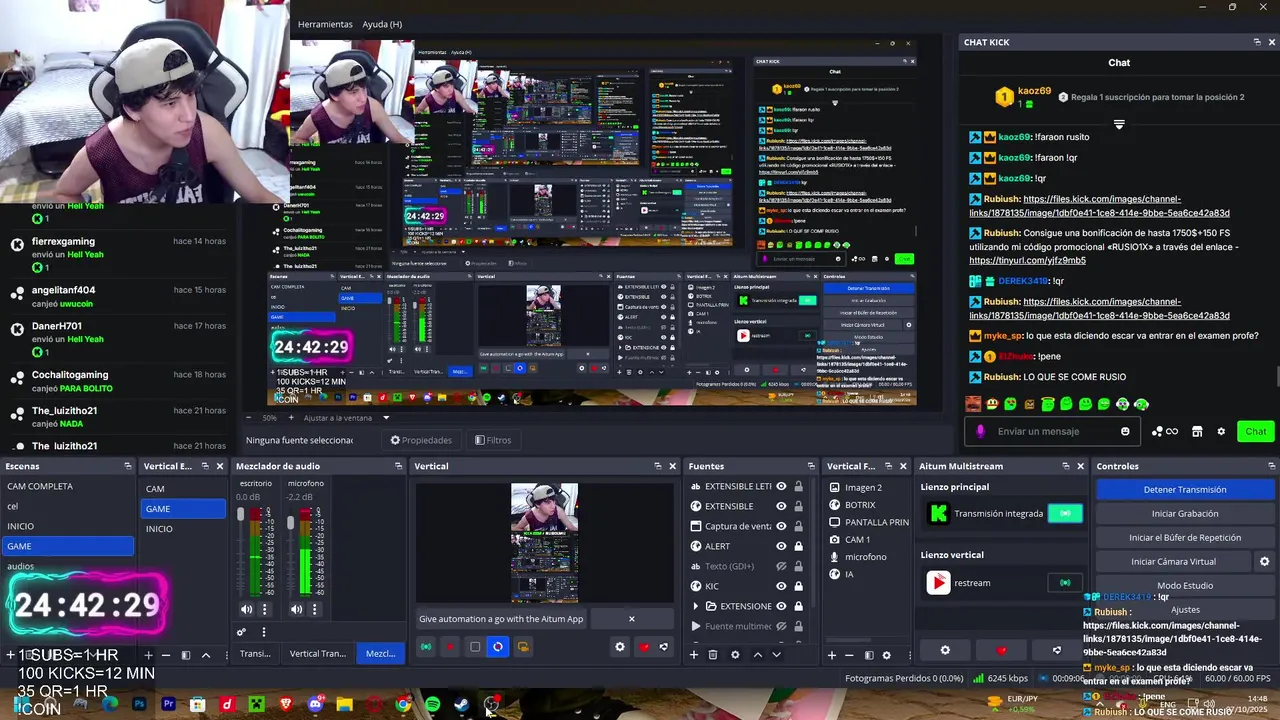The image size is (1280, 720).
Task: Click Iniciar Cámara Virtual button
Action: tap(1174, 562)
